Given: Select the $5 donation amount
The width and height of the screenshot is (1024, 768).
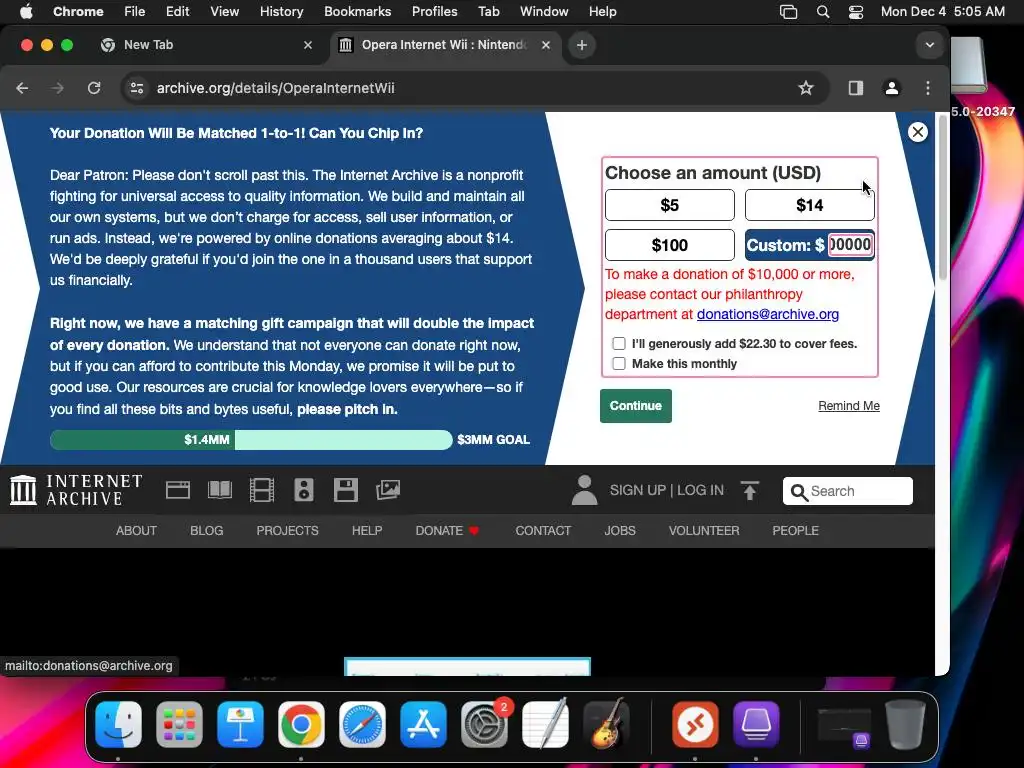Looking at the screenshot, I should 669,205.
